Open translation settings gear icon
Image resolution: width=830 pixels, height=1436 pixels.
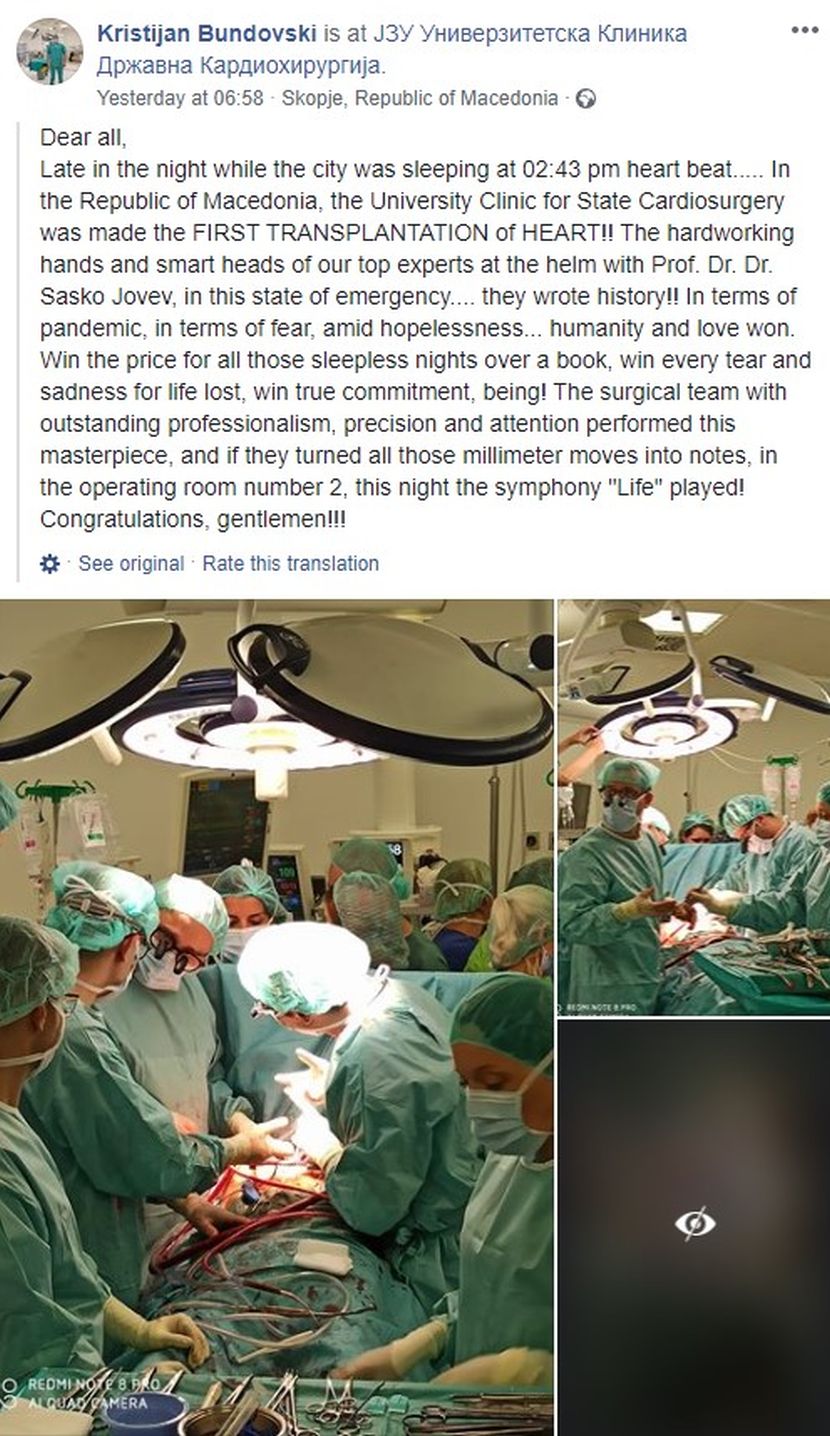(50, 564)
